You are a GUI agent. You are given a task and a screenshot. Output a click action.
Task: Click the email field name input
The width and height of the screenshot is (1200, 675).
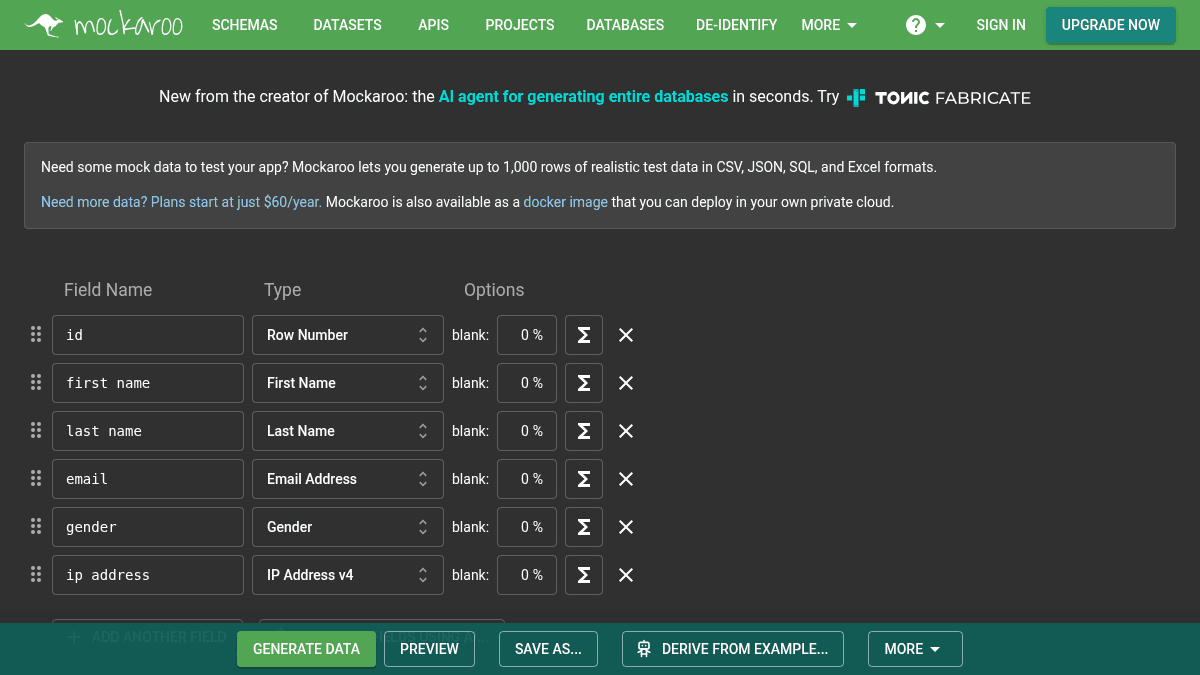coord(148,479)
